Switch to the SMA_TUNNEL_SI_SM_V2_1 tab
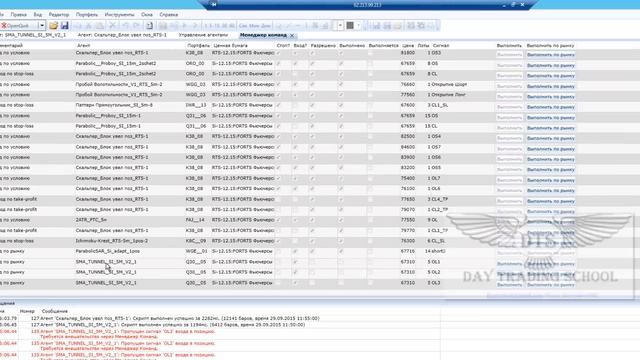The image size is (640, 360). 33,35
